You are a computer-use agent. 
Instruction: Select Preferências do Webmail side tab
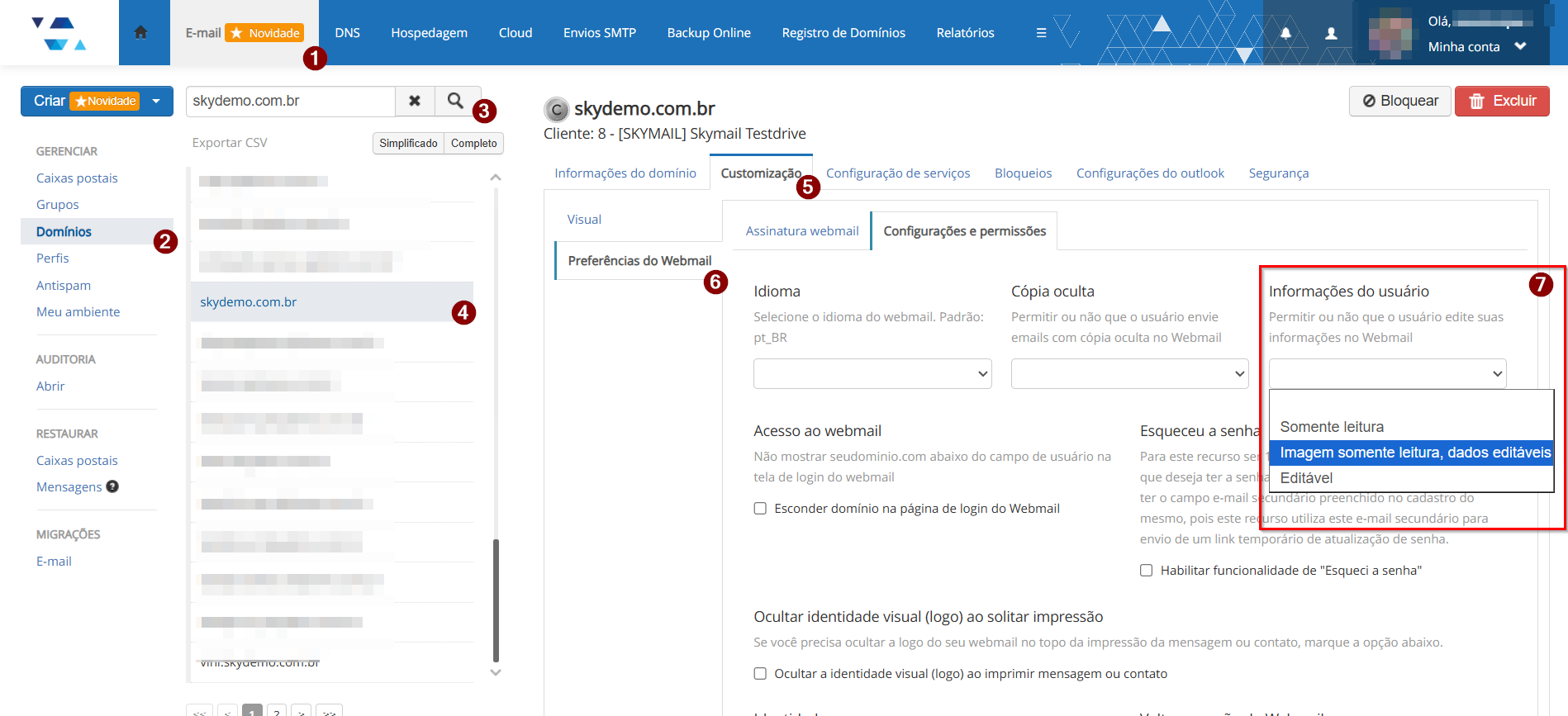639,261
